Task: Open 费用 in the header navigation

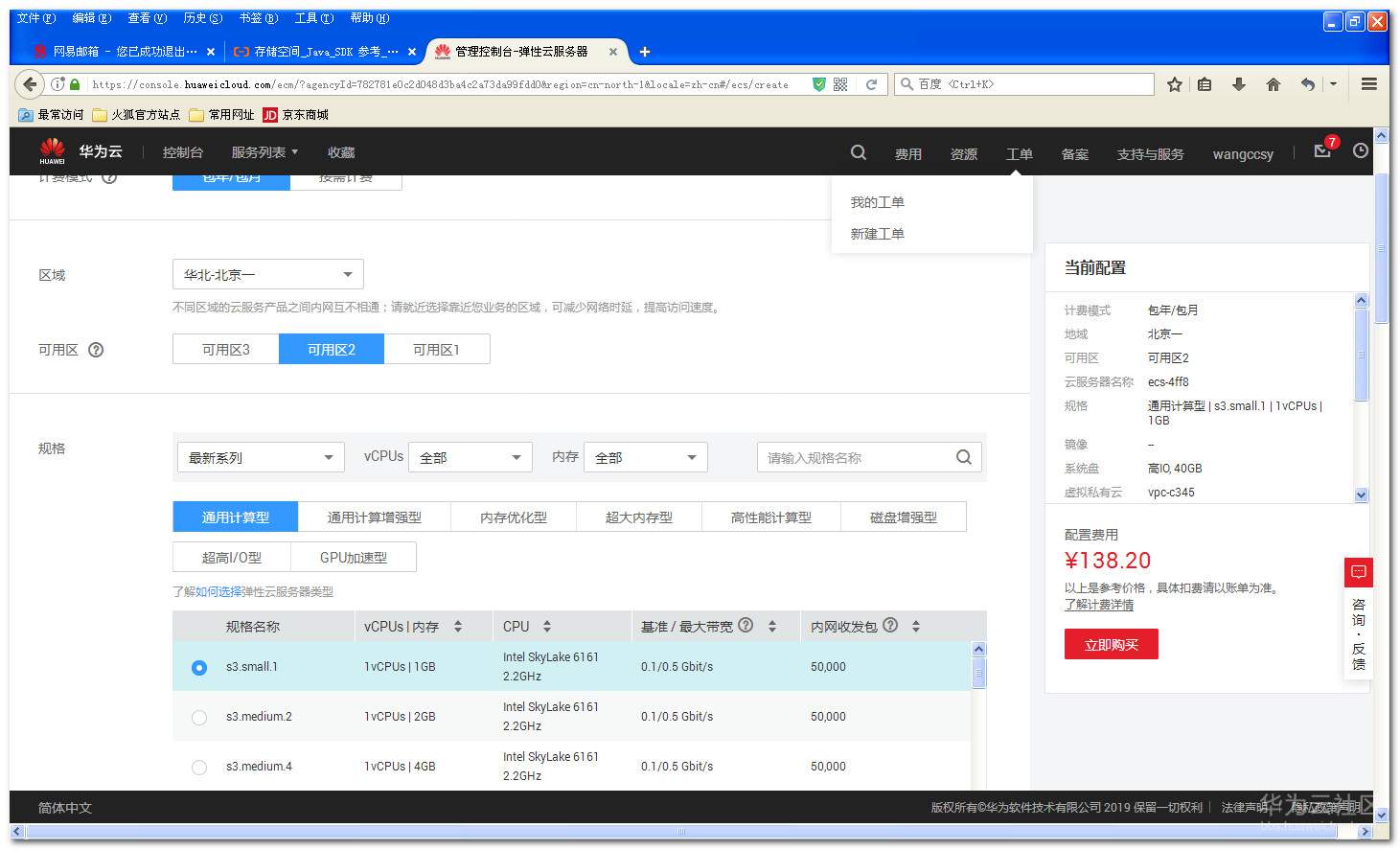Action: (x=908, y=153)
